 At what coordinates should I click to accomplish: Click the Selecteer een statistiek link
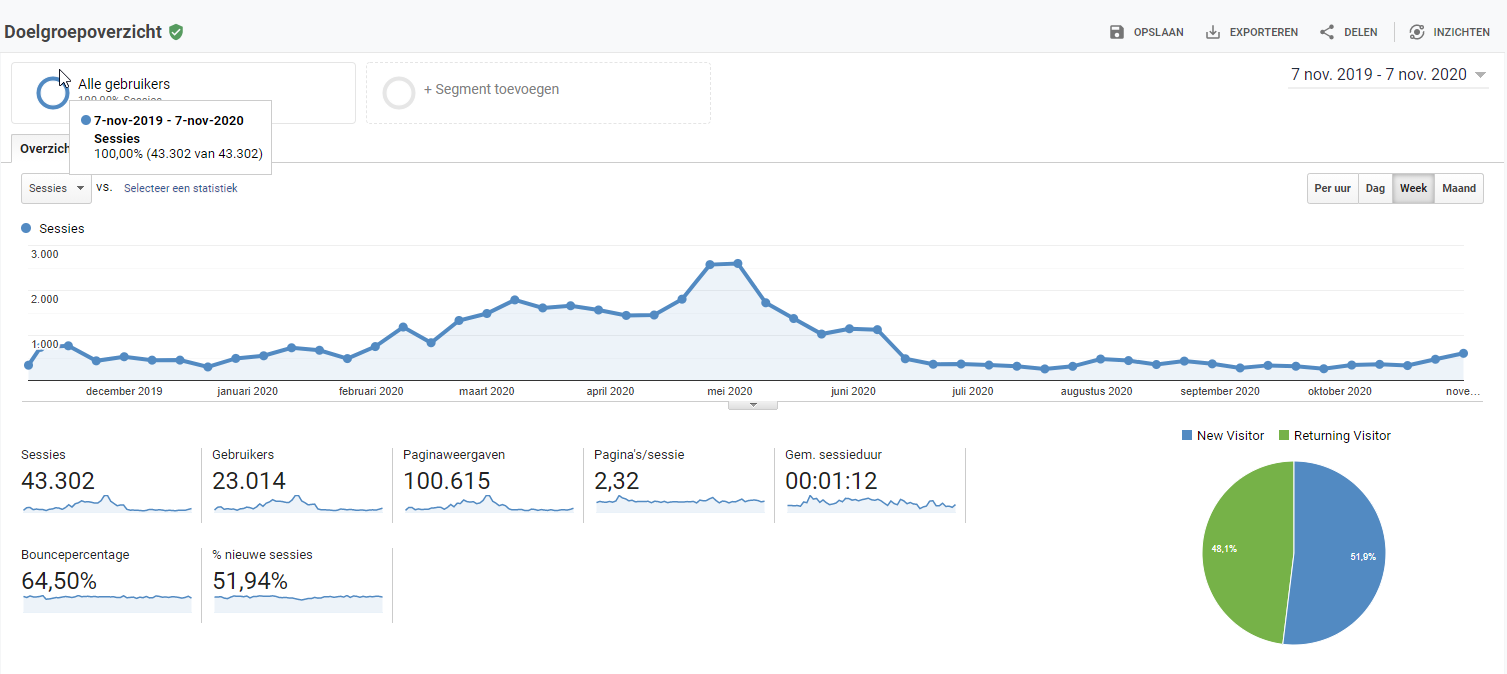pos(181,188)
